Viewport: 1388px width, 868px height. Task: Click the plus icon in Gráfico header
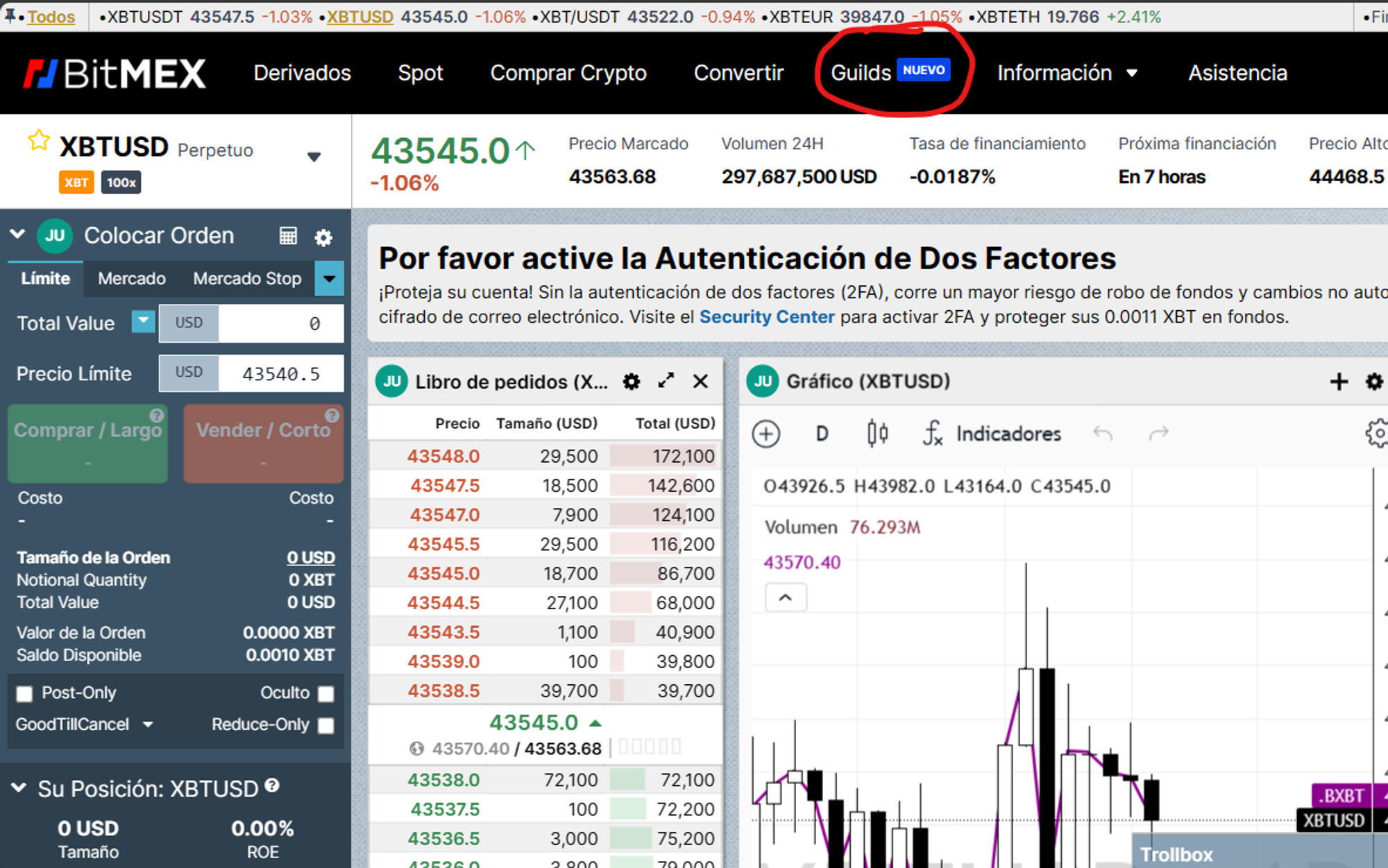click(x=1339, y=381)
